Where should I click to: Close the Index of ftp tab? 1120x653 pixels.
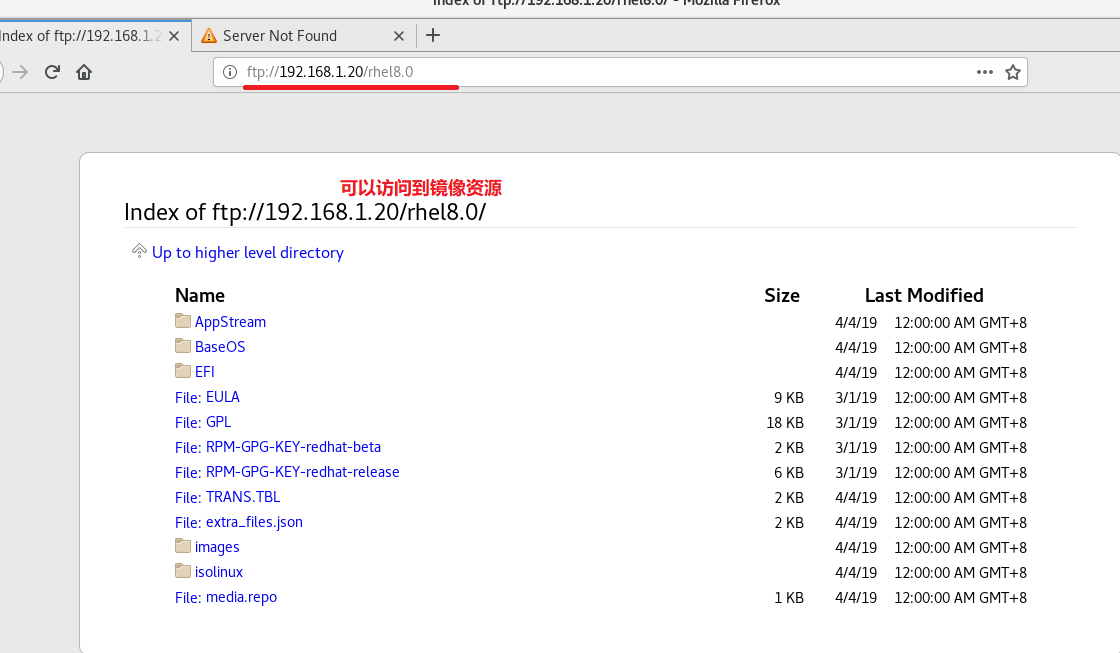174,36
